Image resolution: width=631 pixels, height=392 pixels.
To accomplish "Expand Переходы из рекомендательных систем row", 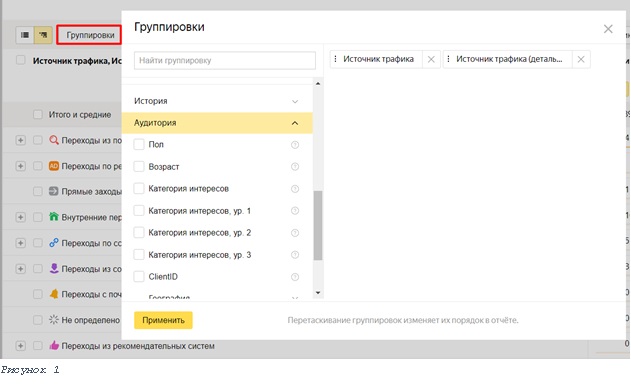I will [21, 346].
